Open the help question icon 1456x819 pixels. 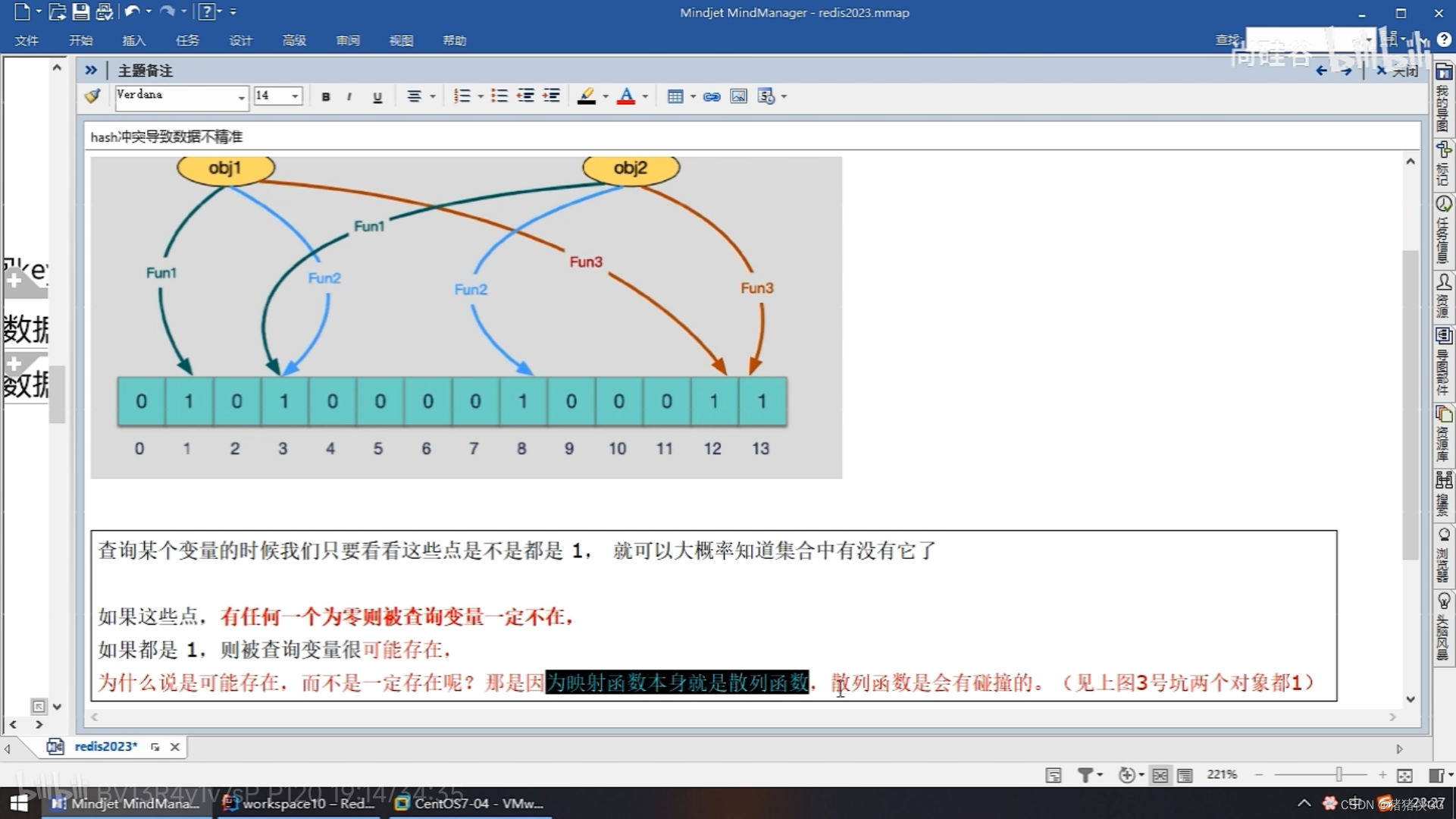point(205,11)
